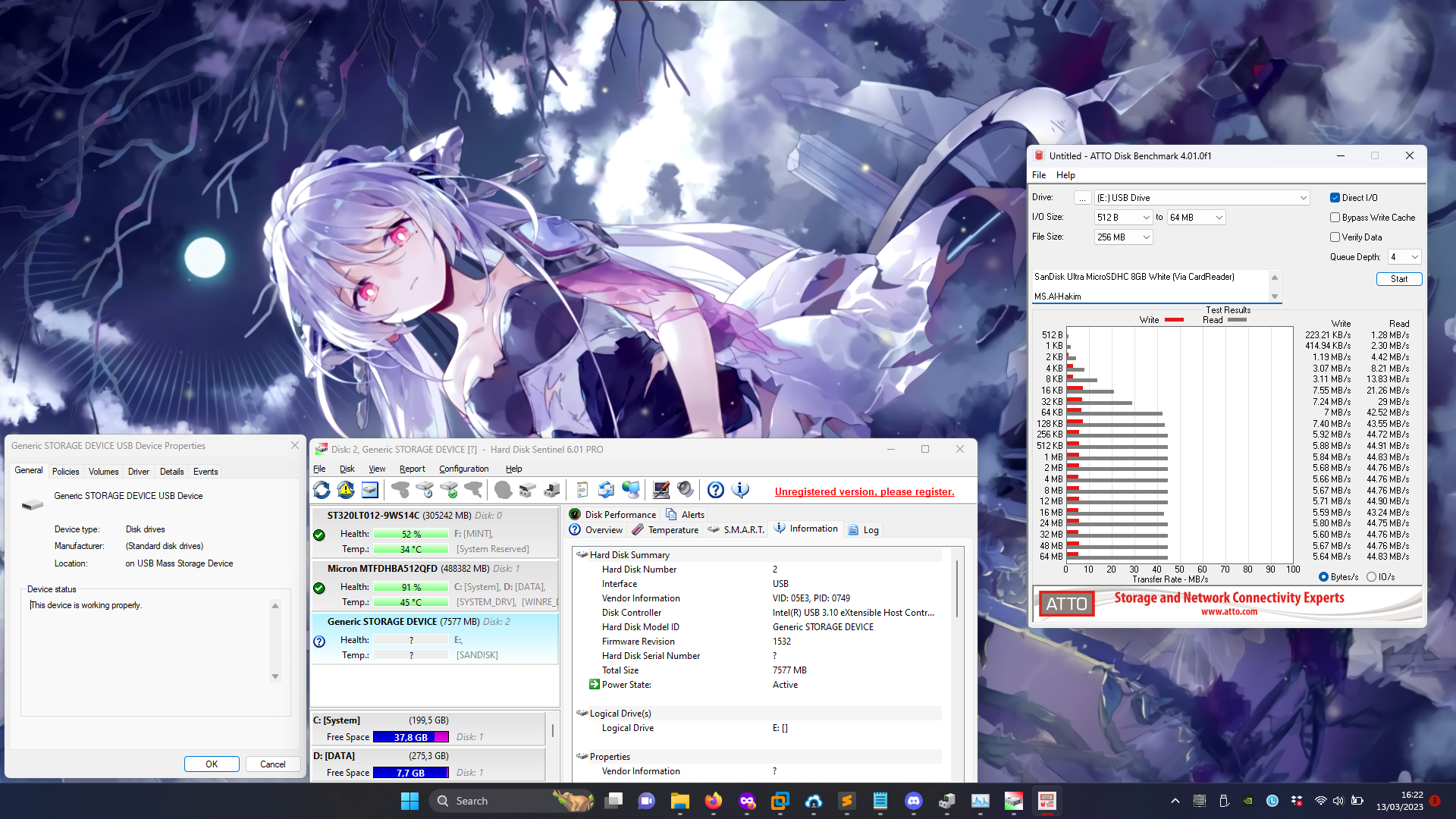
Task: Click the taskbar Search box
Action: point(512,801)
